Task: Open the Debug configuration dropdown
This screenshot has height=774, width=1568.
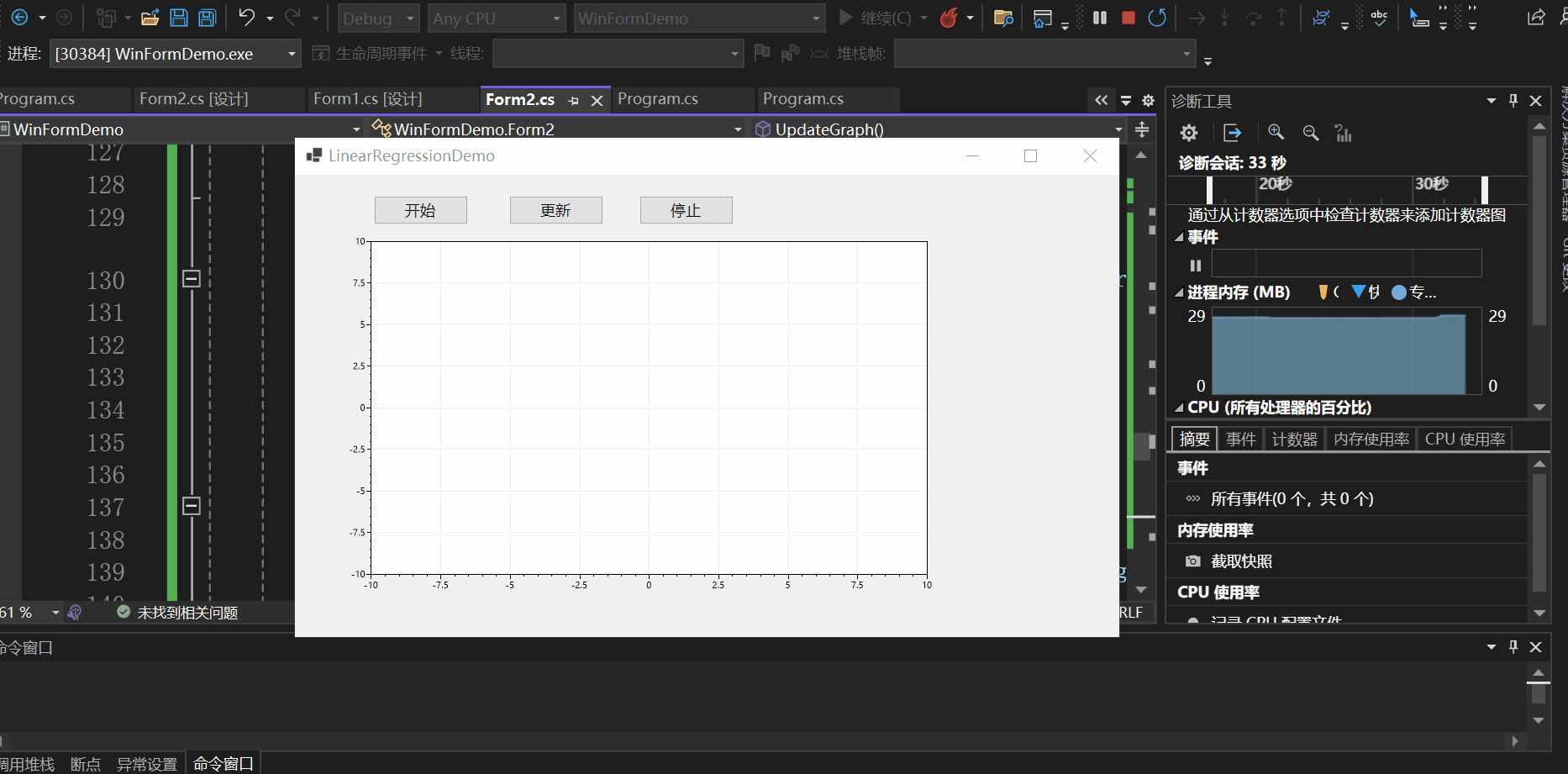Action: [378, 18]
